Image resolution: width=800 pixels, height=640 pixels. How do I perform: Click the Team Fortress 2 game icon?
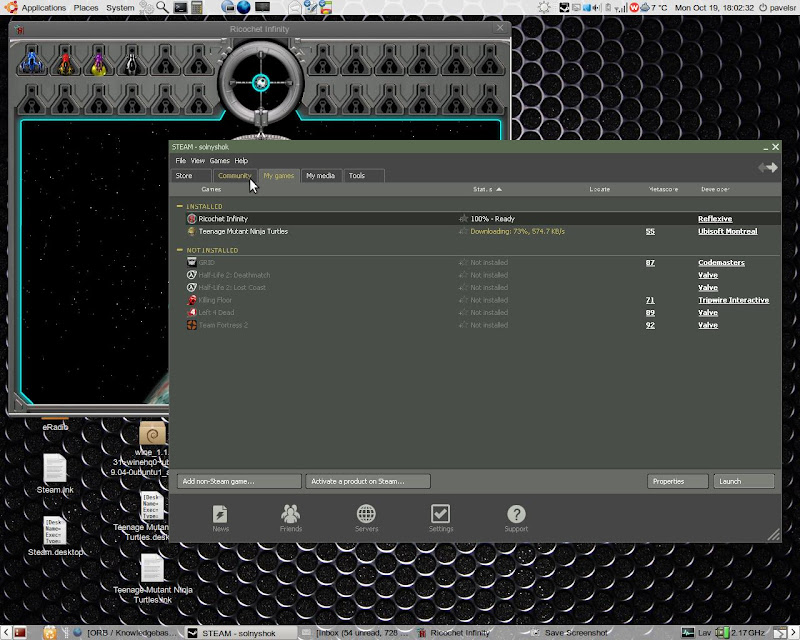192,325
